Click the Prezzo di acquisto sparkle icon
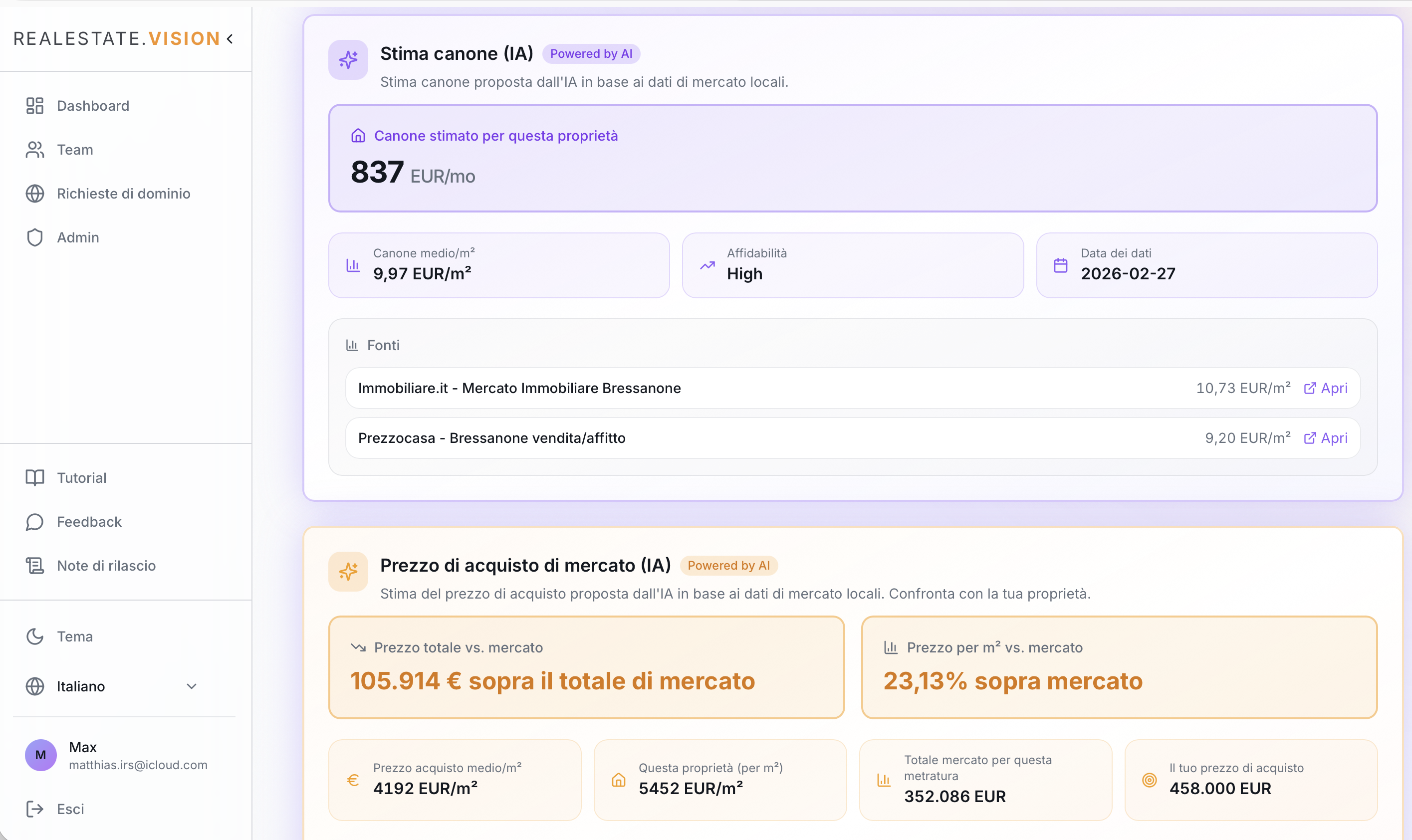This screenshot has width=1412, height=840. click(348, 571)
